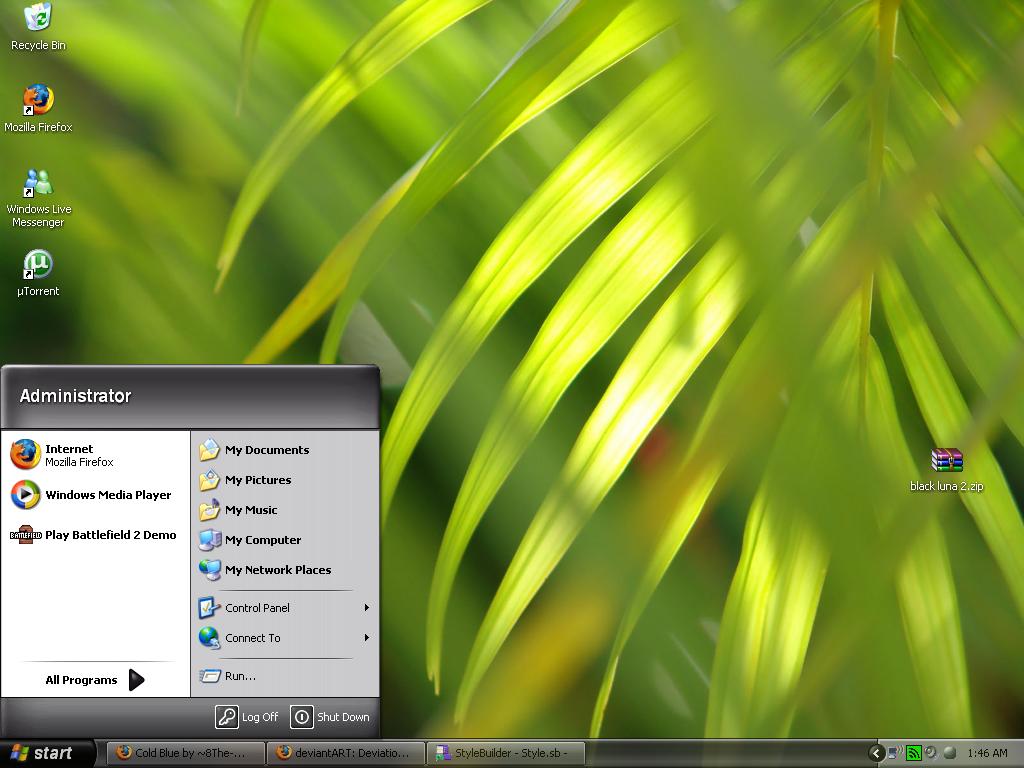1024x768 pixels.
Task: Switch to StyleBuilder Style.sb taskbar window
Action: (506, 753)
